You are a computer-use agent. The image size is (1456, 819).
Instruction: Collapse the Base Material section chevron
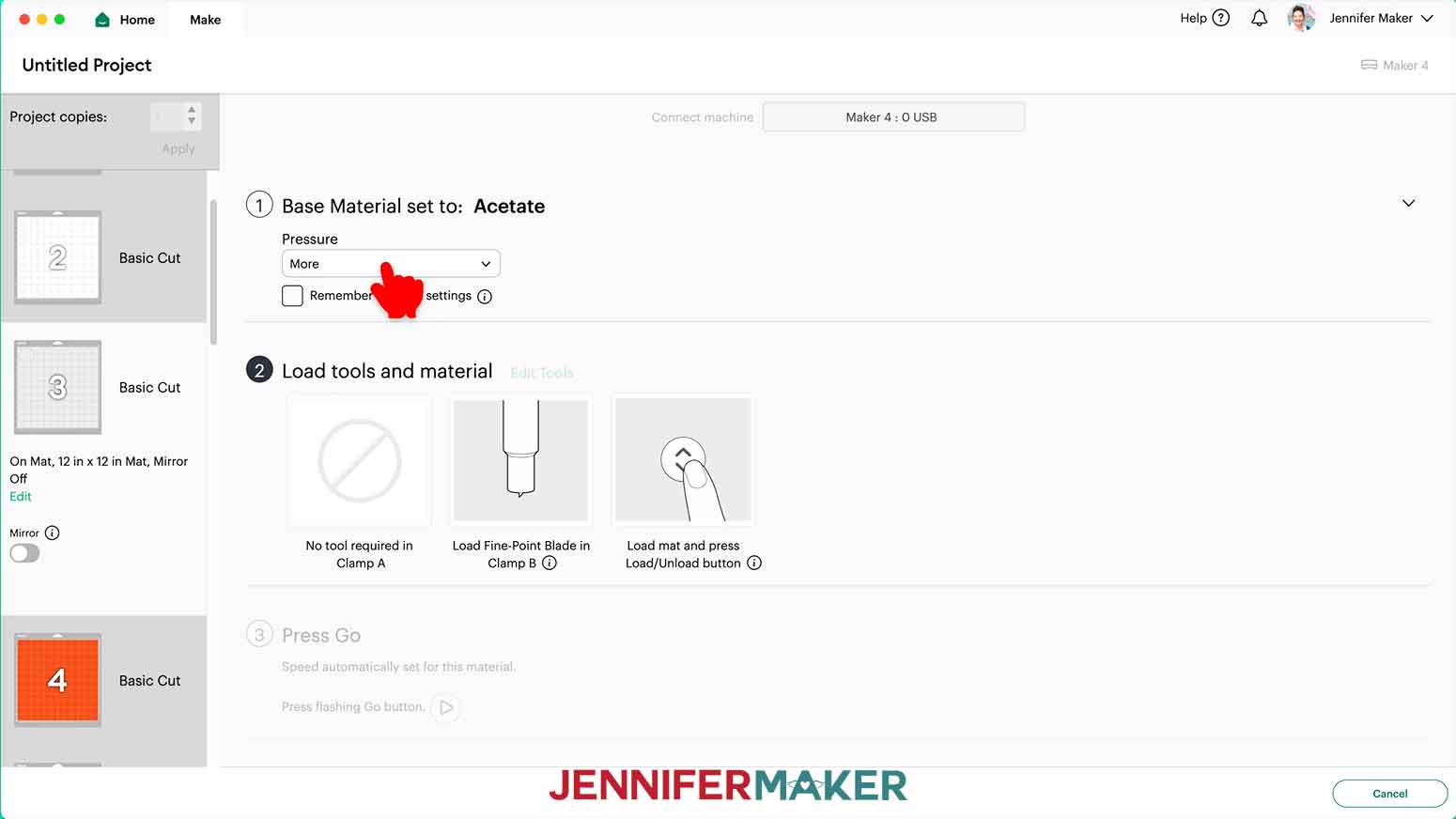coord(1408,203)
